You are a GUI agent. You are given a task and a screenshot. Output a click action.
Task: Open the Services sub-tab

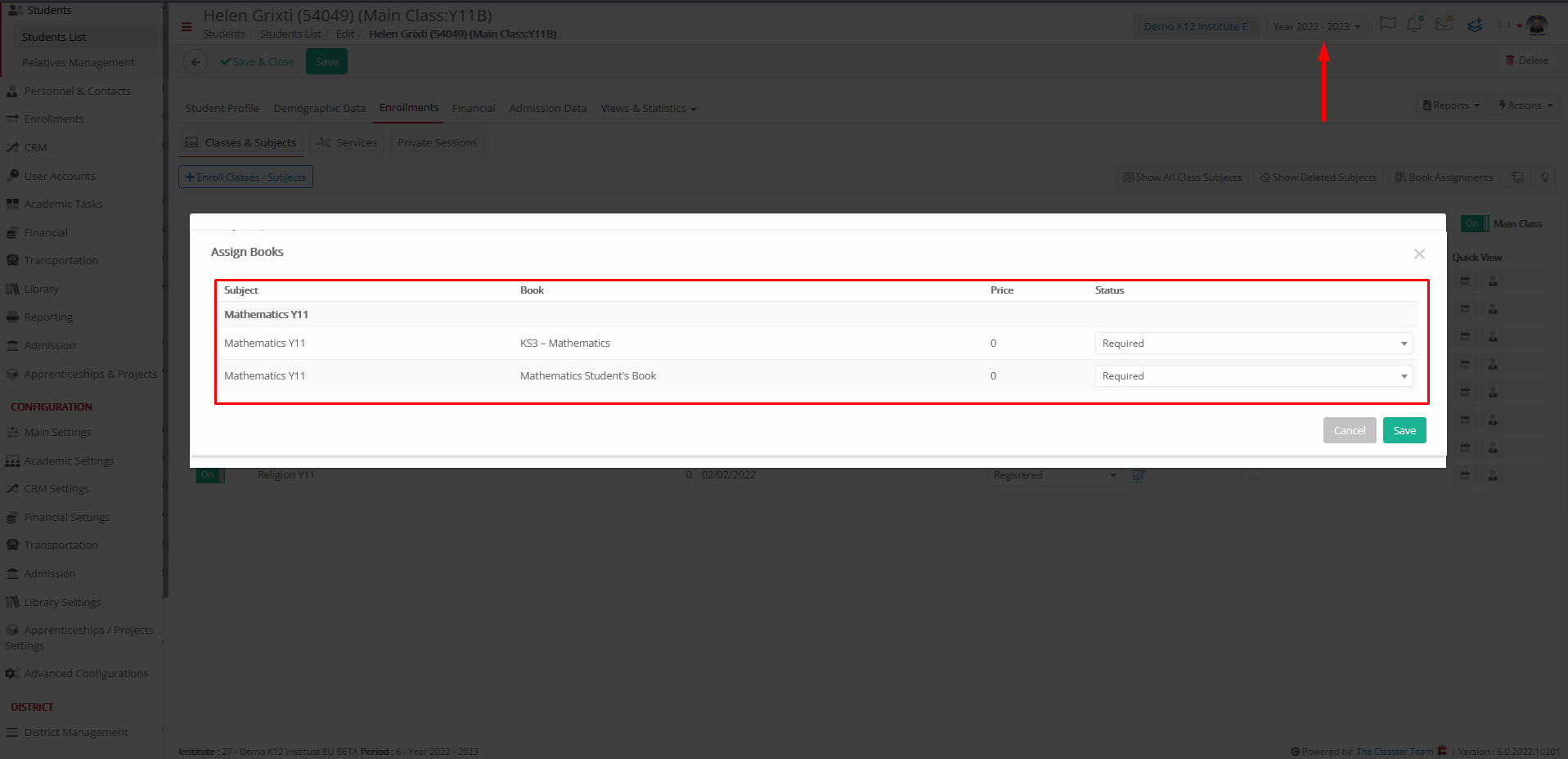[347, 142]
